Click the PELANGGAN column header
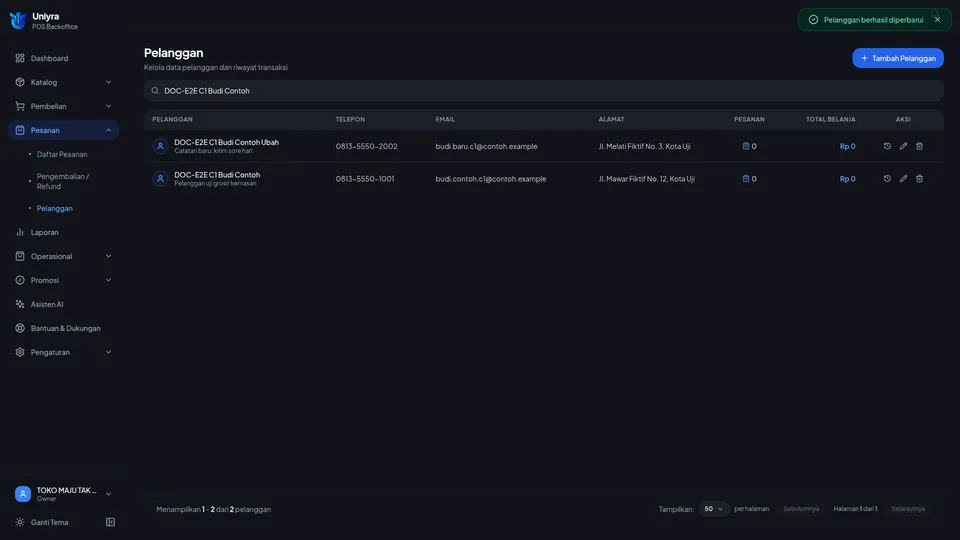 point(173,119)
